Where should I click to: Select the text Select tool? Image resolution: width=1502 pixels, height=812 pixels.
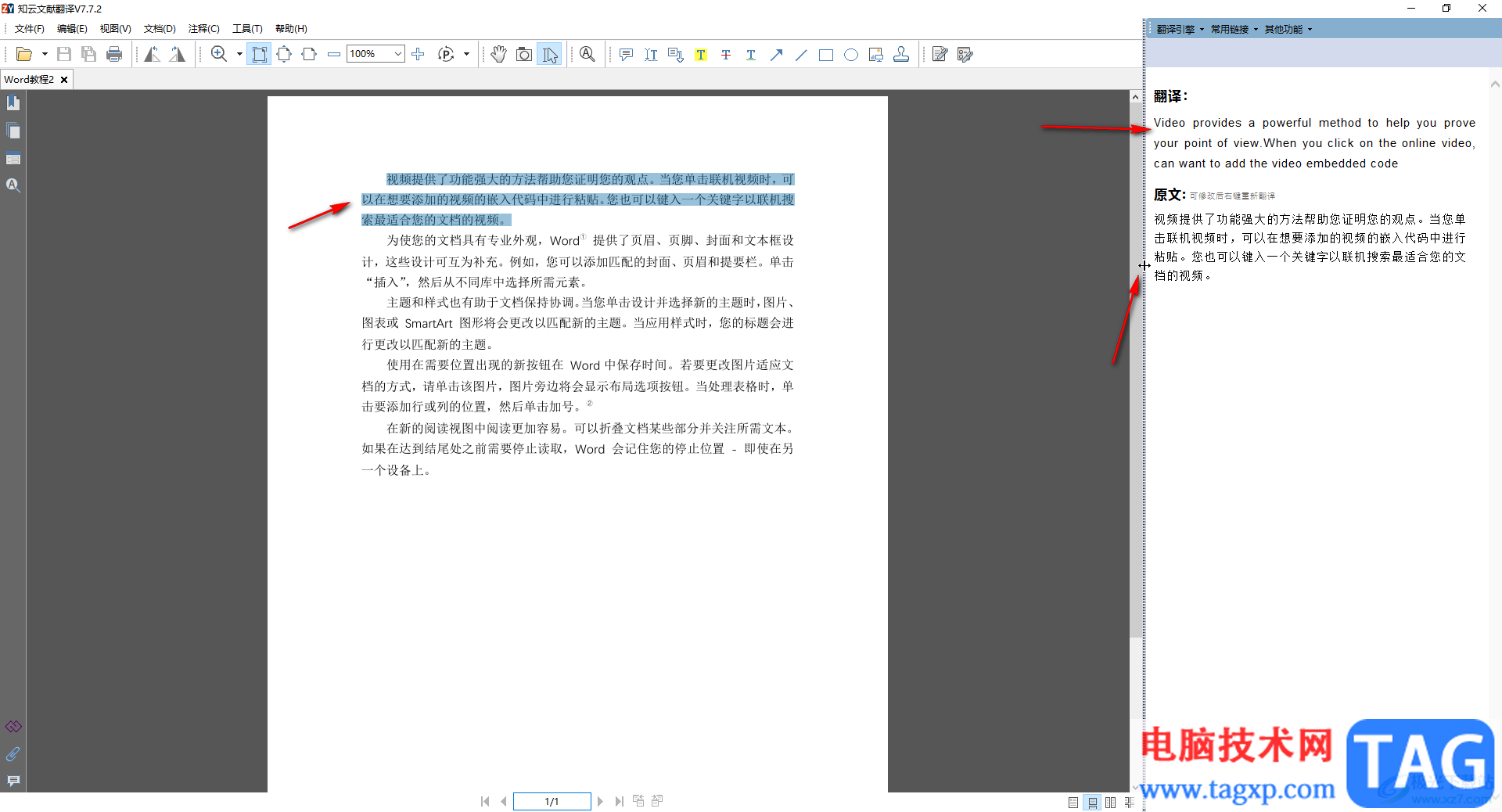click(x=550, y=54)
